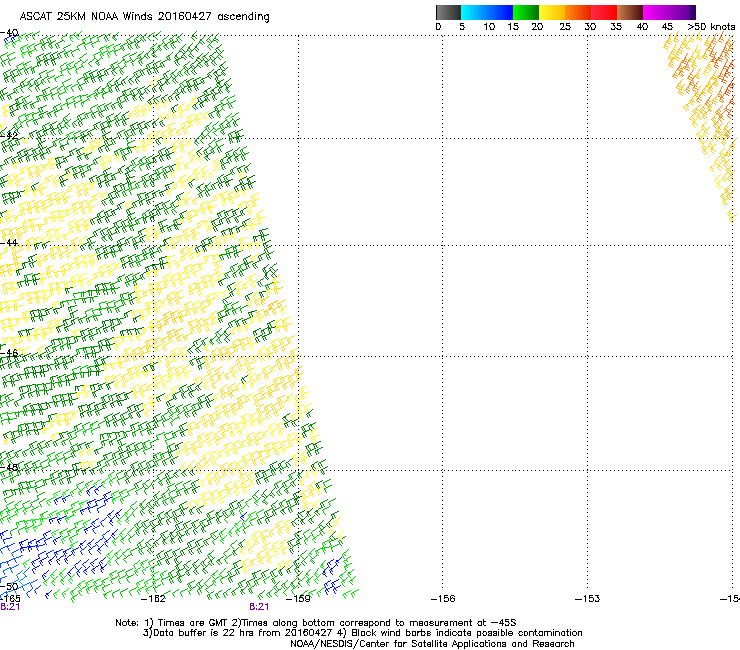This screenshot has width=740, height=650.
Task: Click the red 30-35 knots color band
Action: coord(604,12)
